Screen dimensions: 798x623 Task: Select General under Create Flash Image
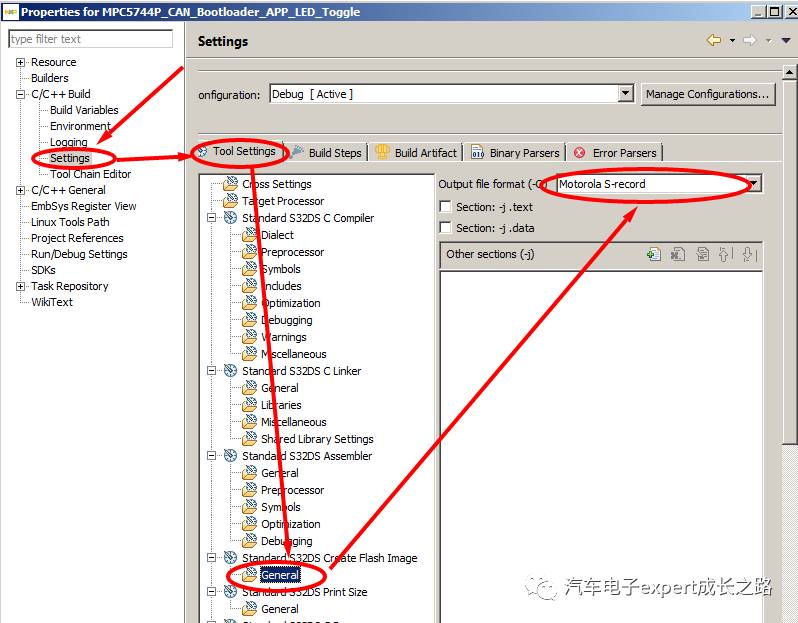click(x=280, y=575)
